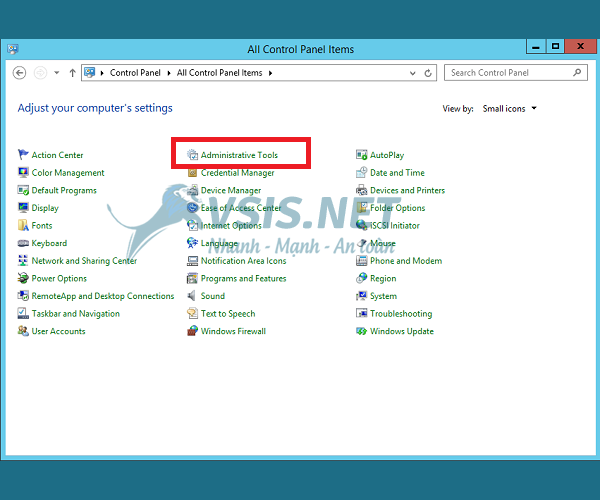Expand the address bar history dropdown
Image resolution: width=600 pixels, height=500 pixels.
[x=412, y=73]
